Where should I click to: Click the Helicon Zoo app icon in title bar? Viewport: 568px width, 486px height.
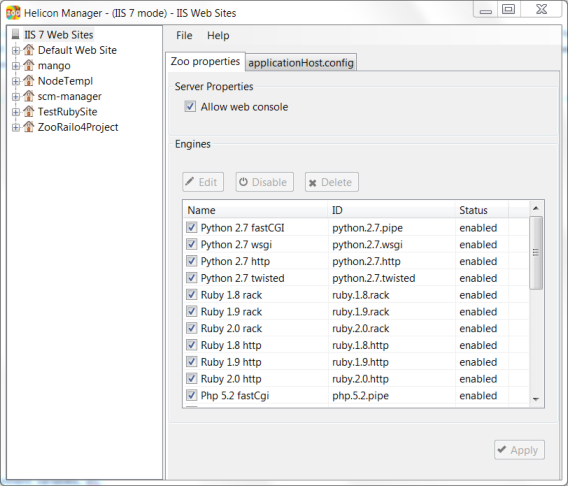[13, 13]
